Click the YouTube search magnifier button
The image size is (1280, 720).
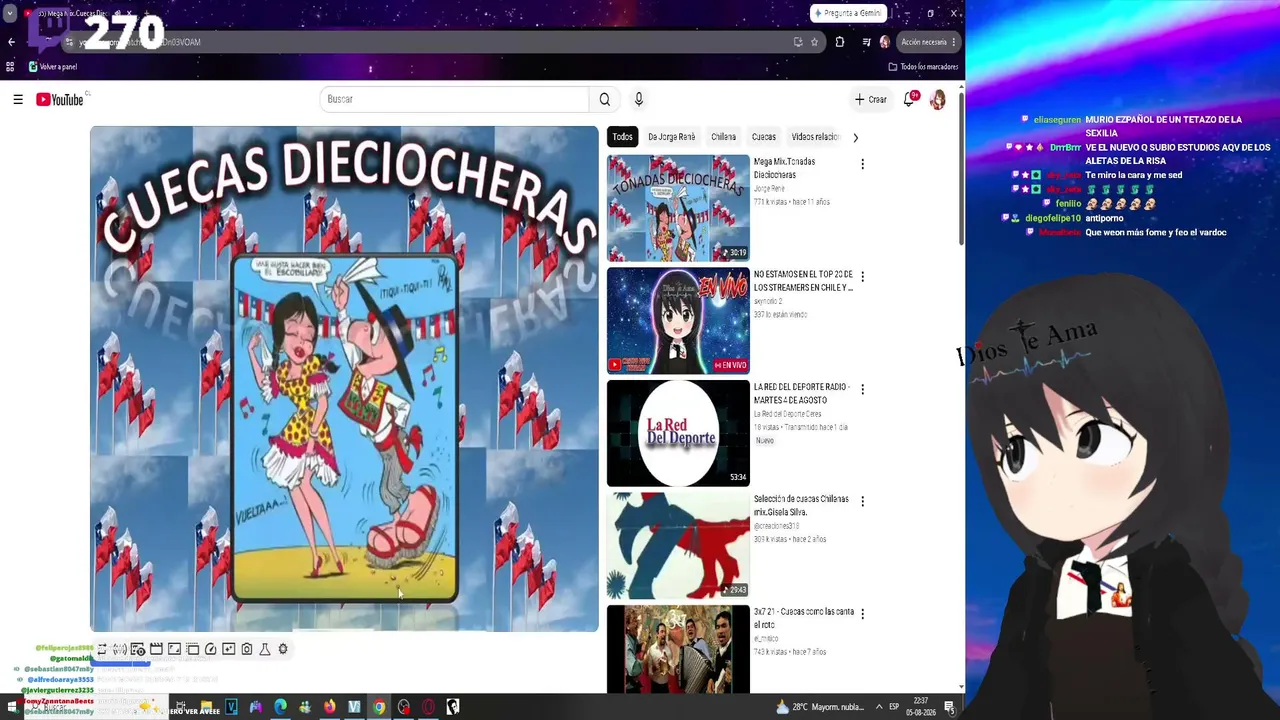(x=604, y=99)
